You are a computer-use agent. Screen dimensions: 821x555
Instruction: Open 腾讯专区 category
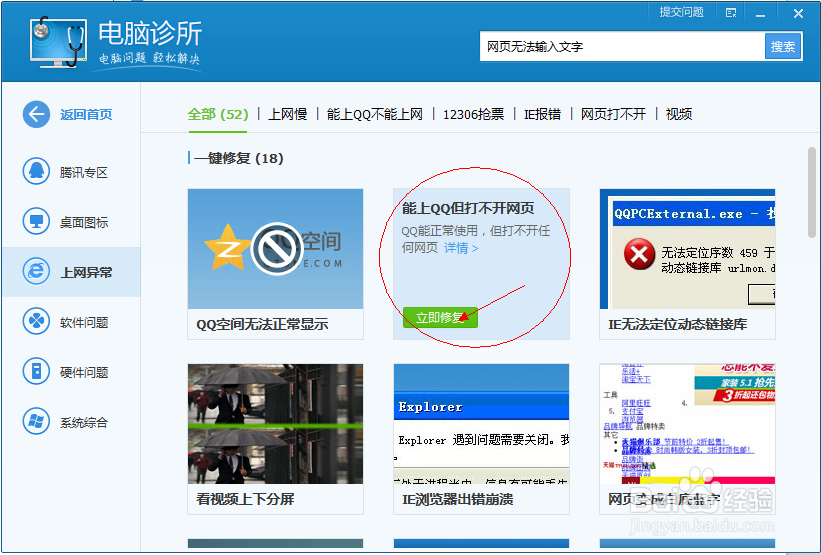click(84, 172)
